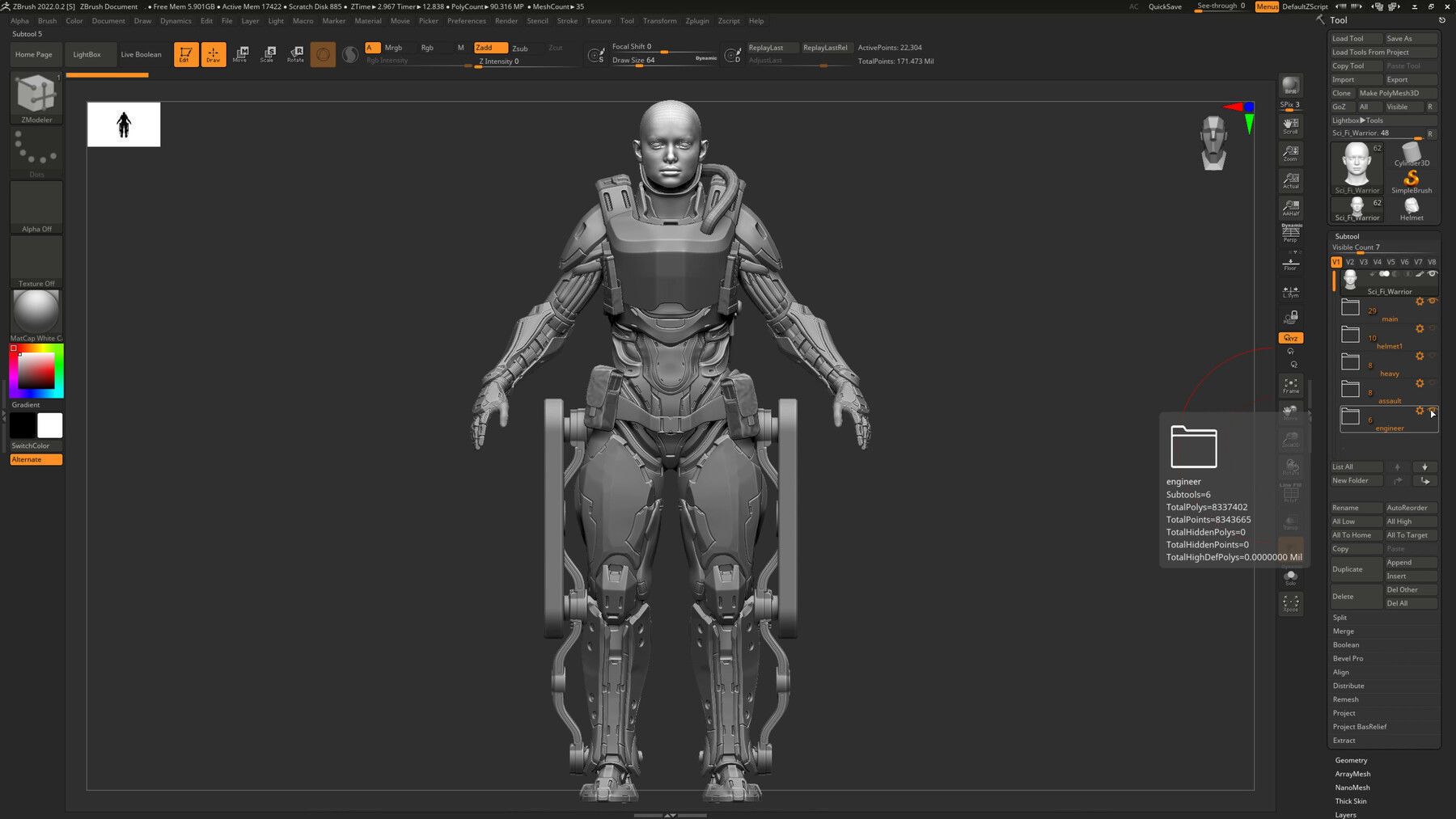Toggle L.Sym local symmetry
Image resolution: width=1456 pixels, height=819 pixels.
[1290, 291]
